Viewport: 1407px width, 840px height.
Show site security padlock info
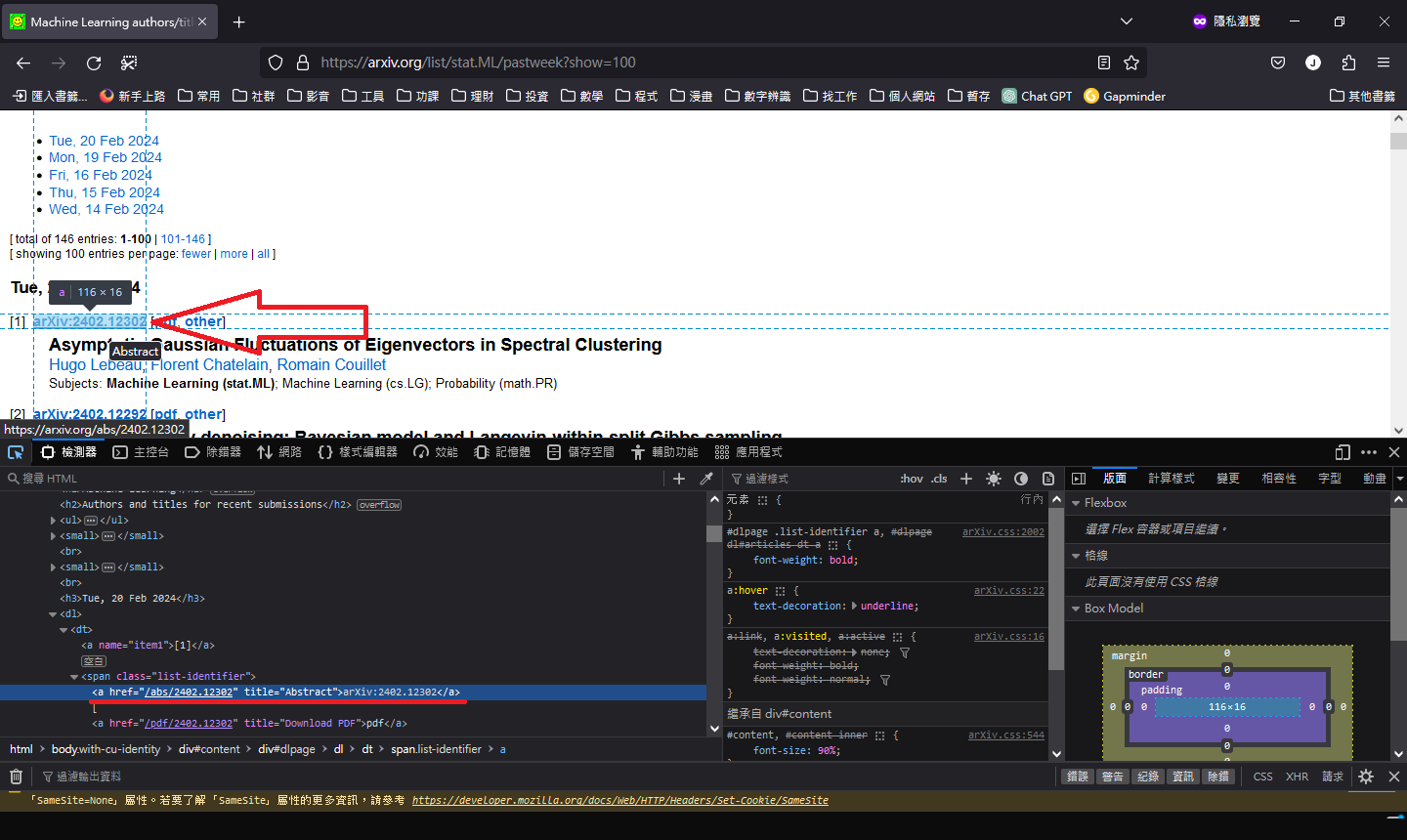coord(303,63)
